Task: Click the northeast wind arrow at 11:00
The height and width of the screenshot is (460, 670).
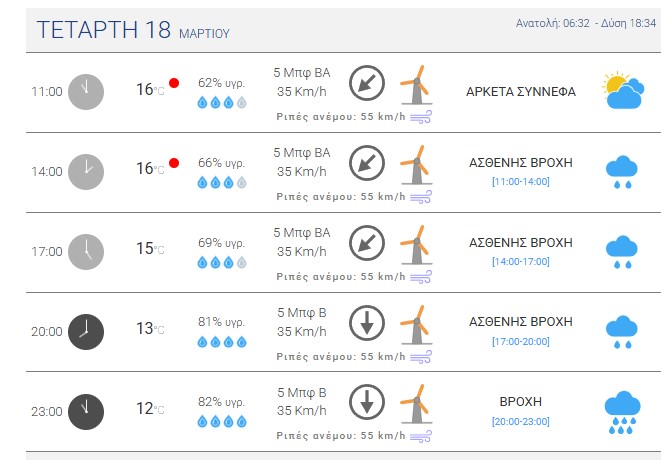Action: coord(367,82)
